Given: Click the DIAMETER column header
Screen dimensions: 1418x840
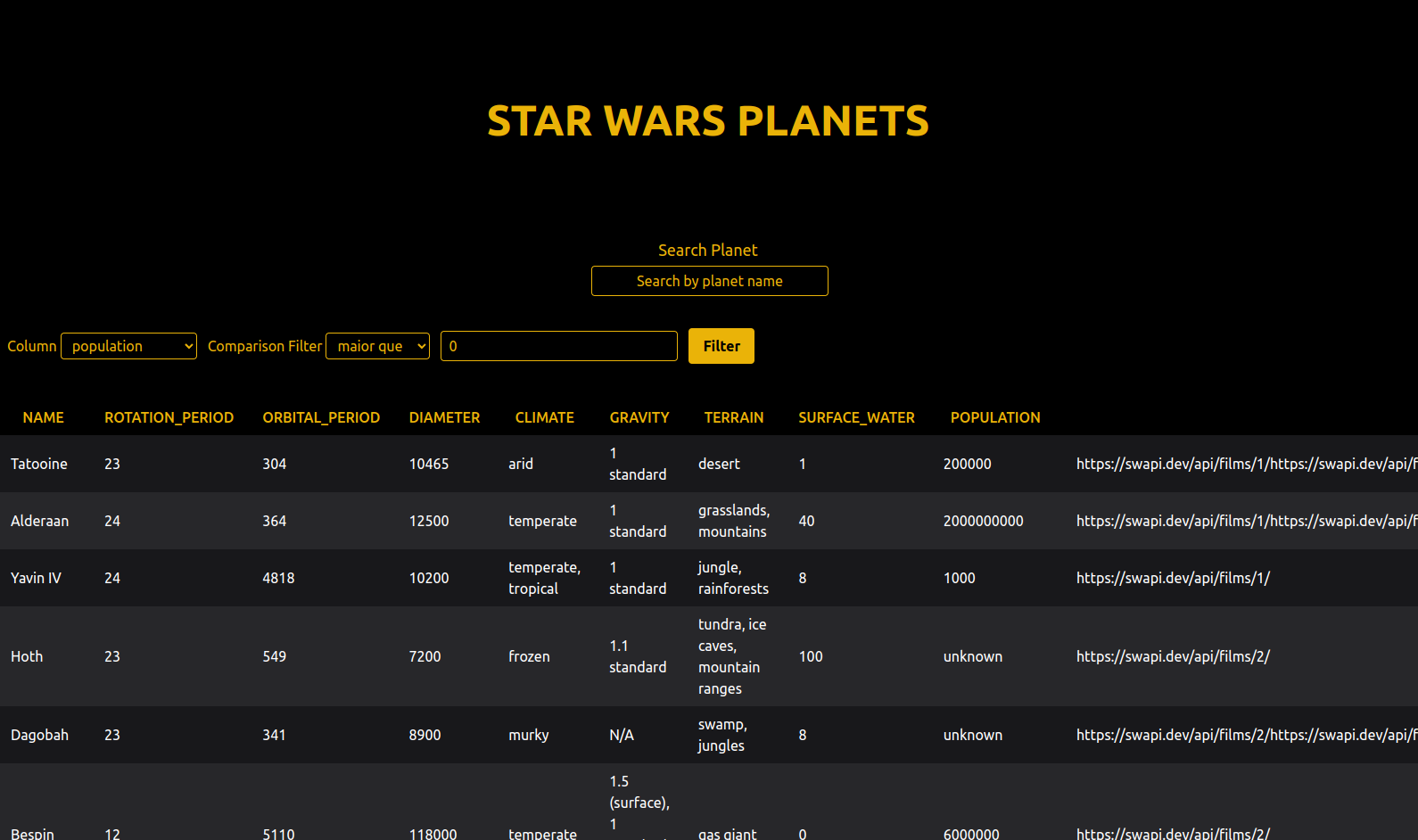Looking at the screenshot, I should click(444, 417).
